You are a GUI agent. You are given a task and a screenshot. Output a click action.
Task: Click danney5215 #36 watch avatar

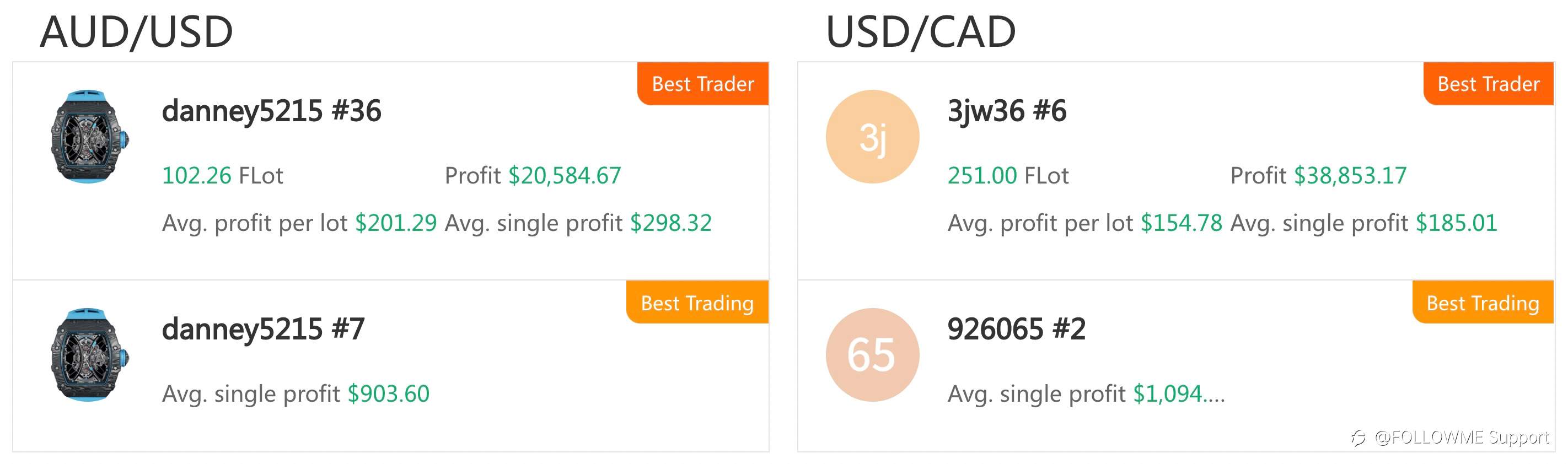pyautogui.click(x=89, y=137)
